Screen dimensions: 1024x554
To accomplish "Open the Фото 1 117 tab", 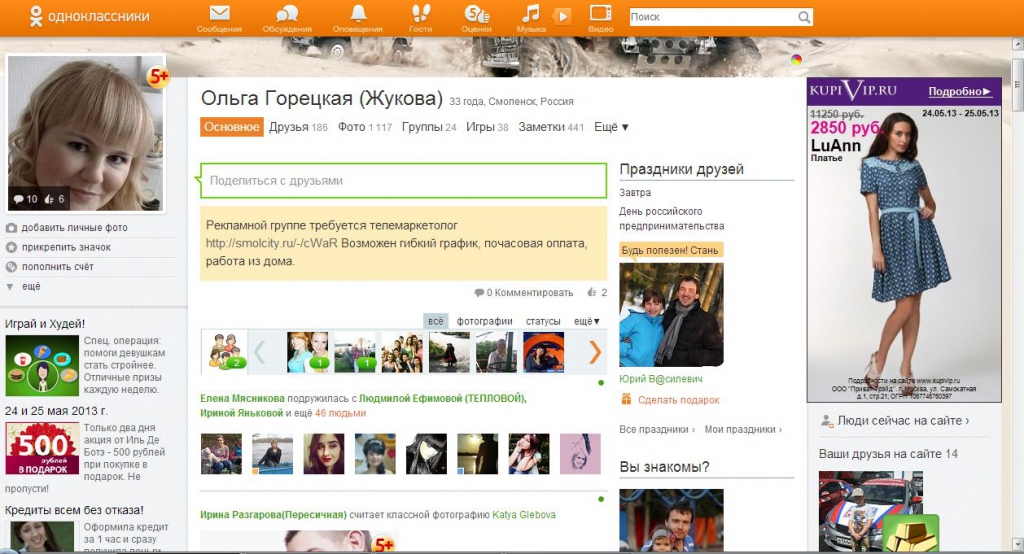I will (x=365, y=127).
